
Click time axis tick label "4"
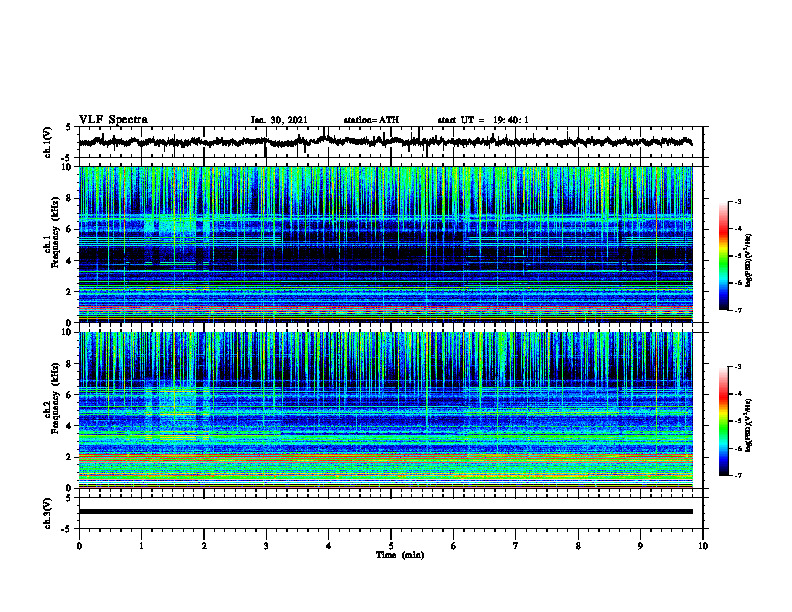(329, 546)
